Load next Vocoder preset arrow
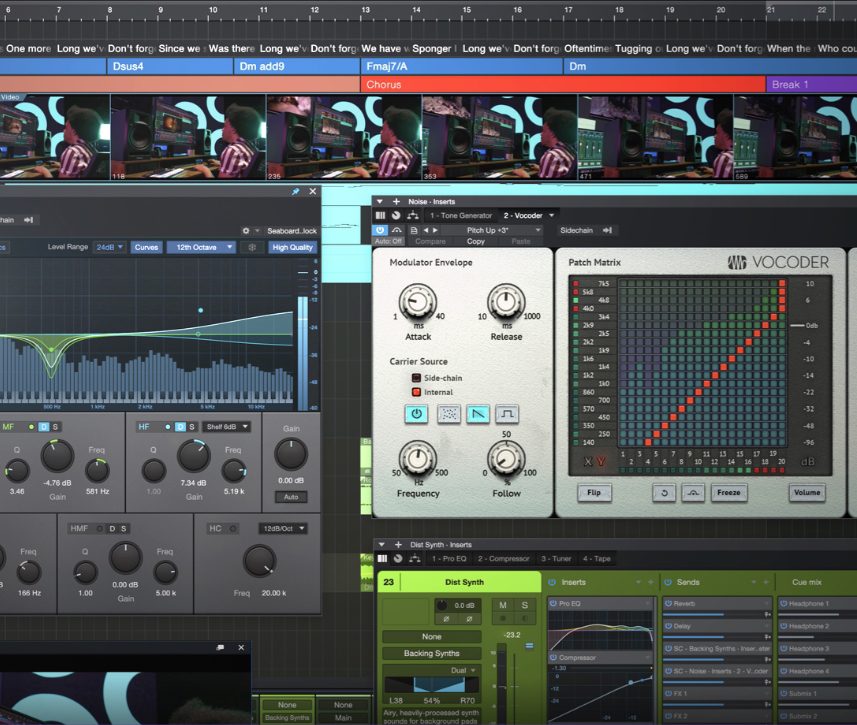 (435, 230)
